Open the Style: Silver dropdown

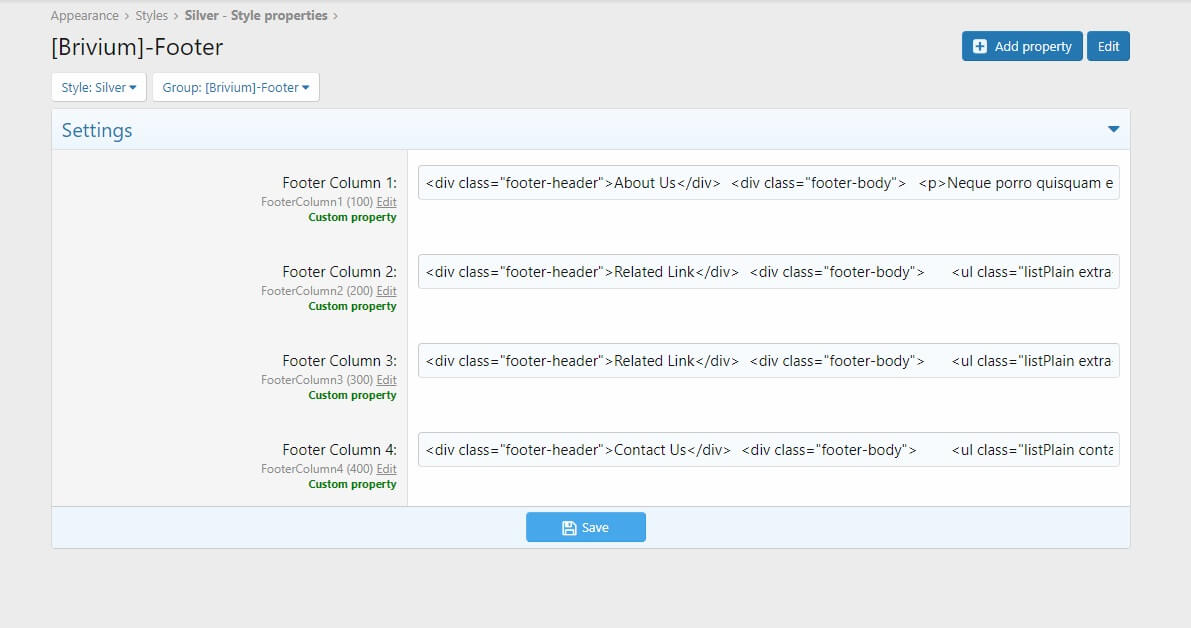pos(99,87)
